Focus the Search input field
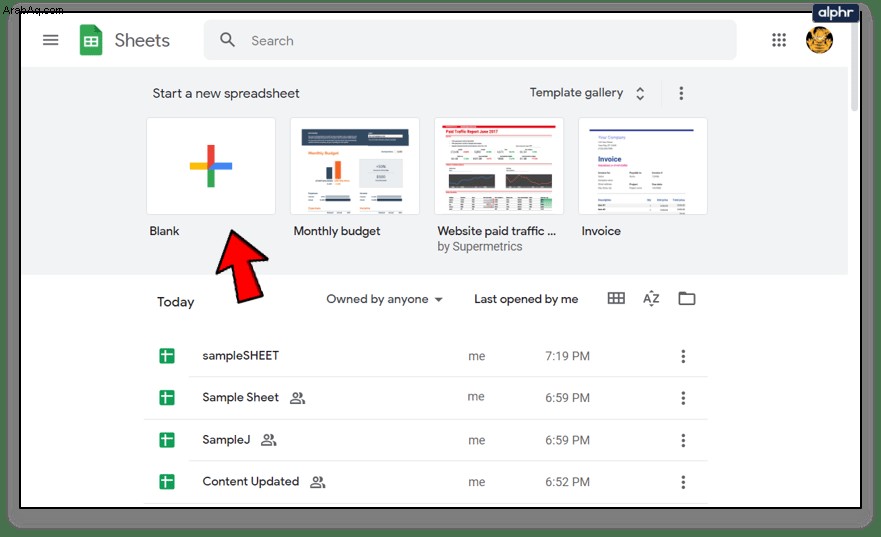The height and width of the screenshot is (537, 881). click(470, 40)
